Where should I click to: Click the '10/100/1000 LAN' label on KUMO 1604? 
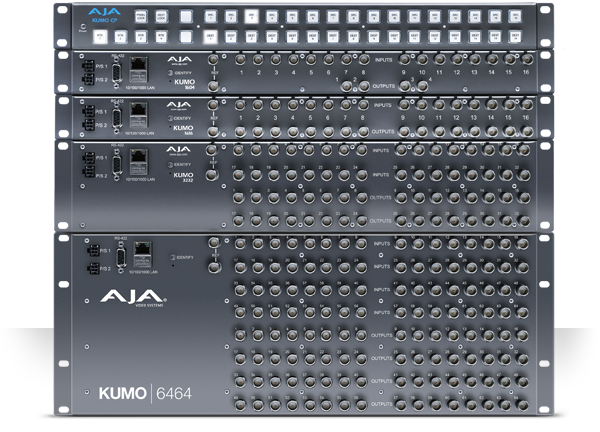tap(140, 88)
